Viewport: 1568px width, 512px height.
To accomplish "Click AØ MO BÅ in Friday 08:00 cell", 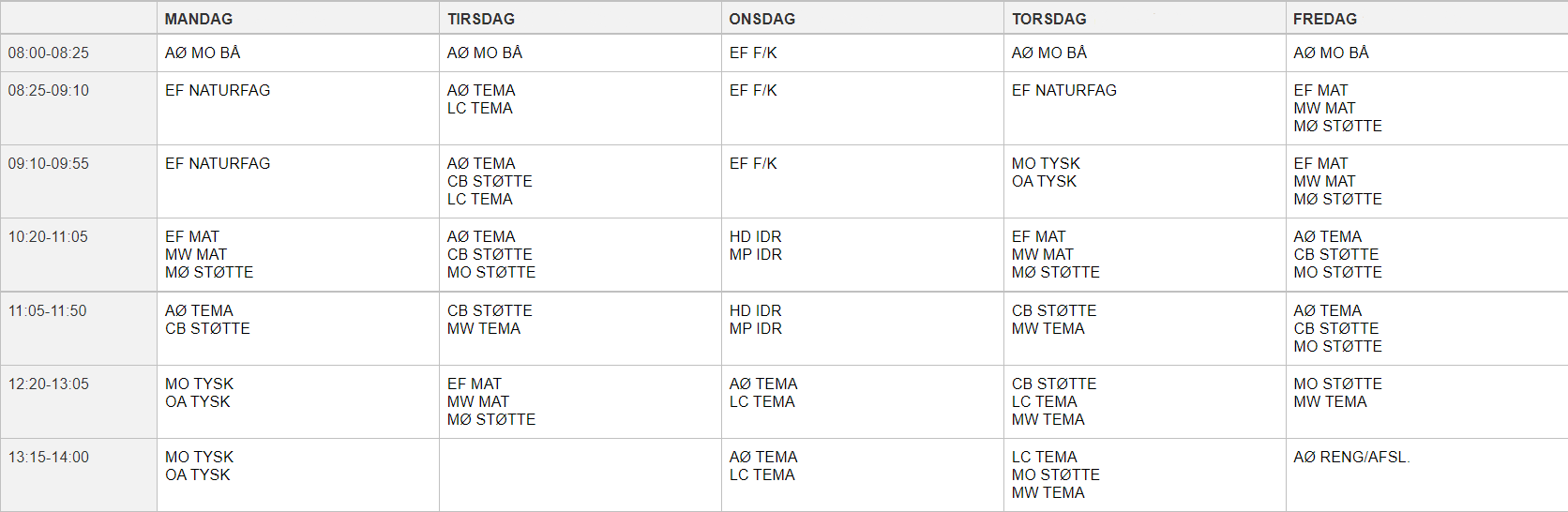I will click(1331, 53).
